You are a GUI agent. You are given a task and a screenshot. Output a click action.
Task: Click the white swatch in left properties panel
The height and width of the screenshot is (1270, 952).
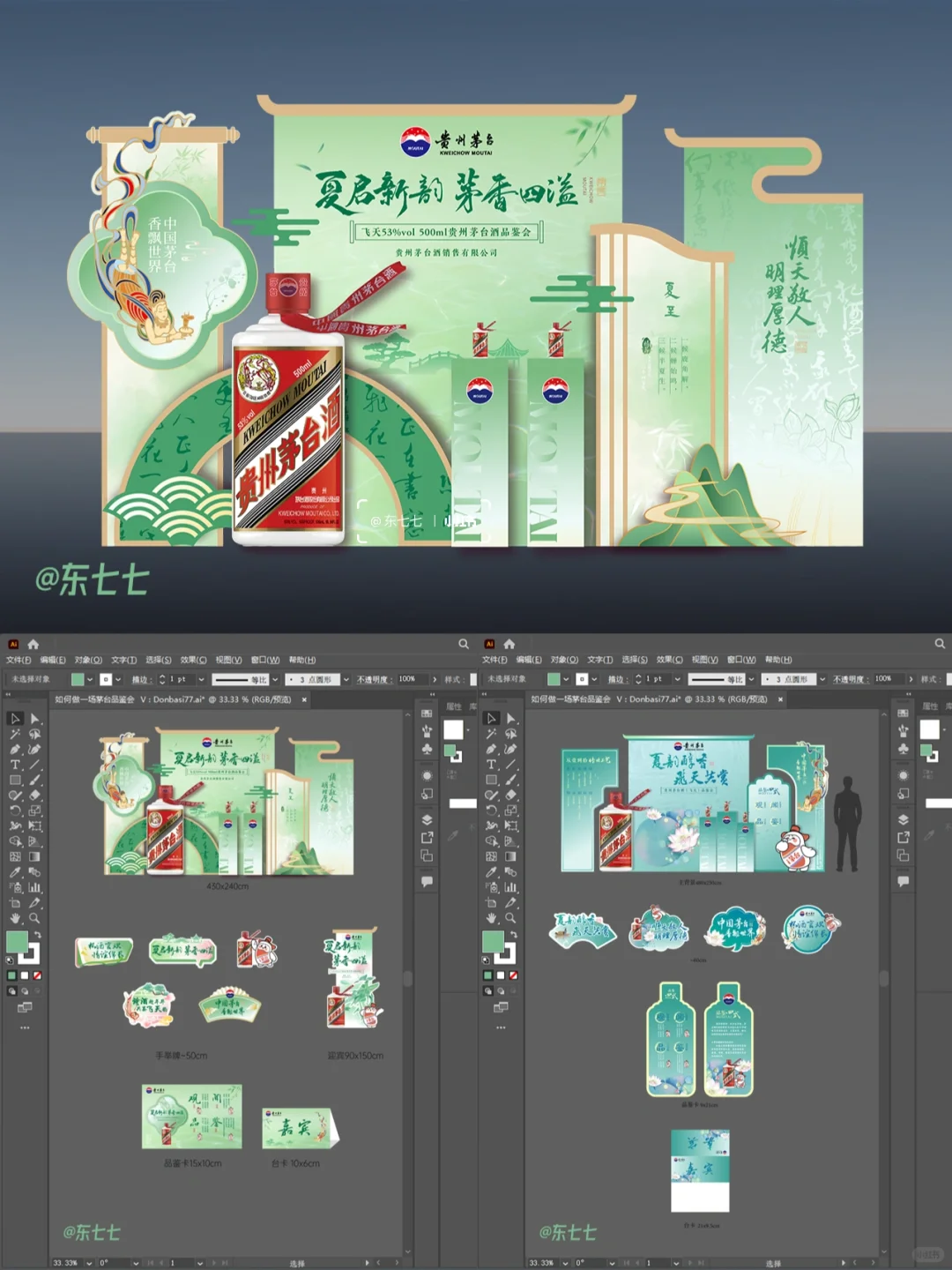pyautogui.click(x=453, y=729)
